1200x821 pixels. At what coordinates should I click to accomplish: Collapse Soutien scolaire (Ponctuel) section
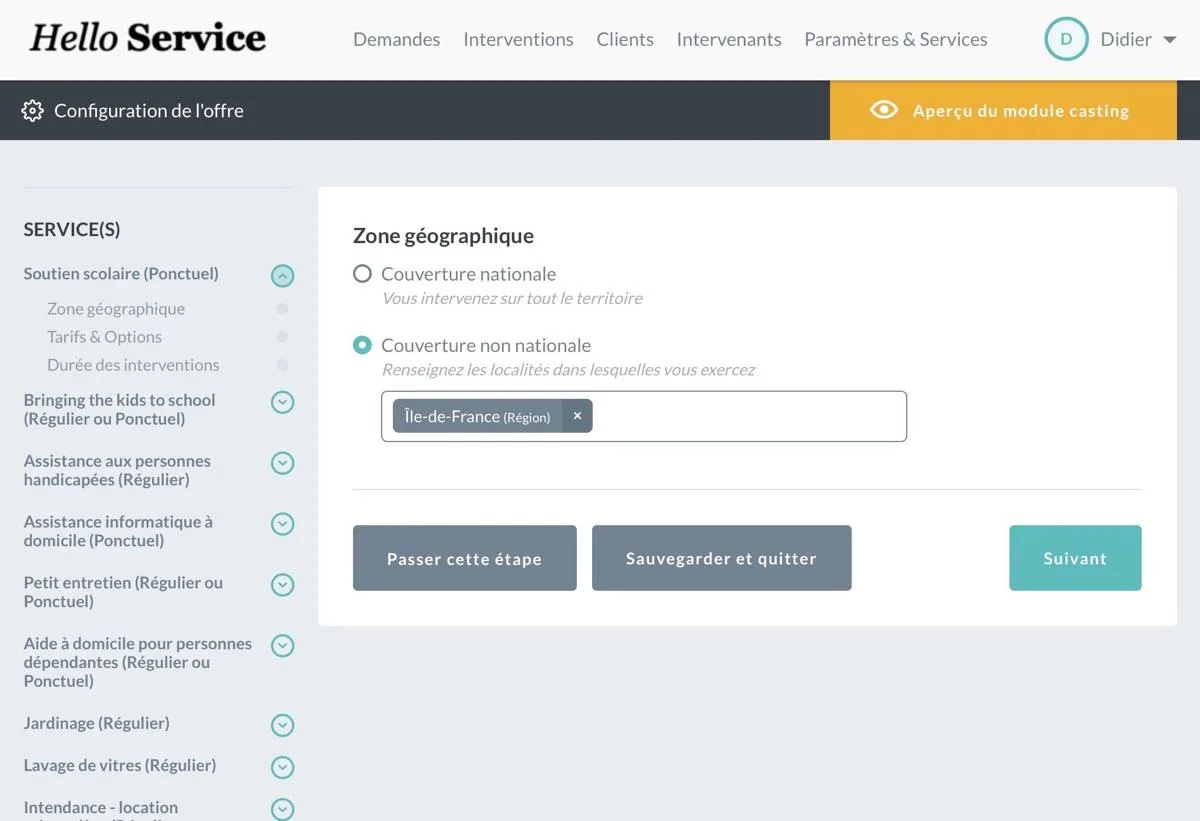[283, 275]
